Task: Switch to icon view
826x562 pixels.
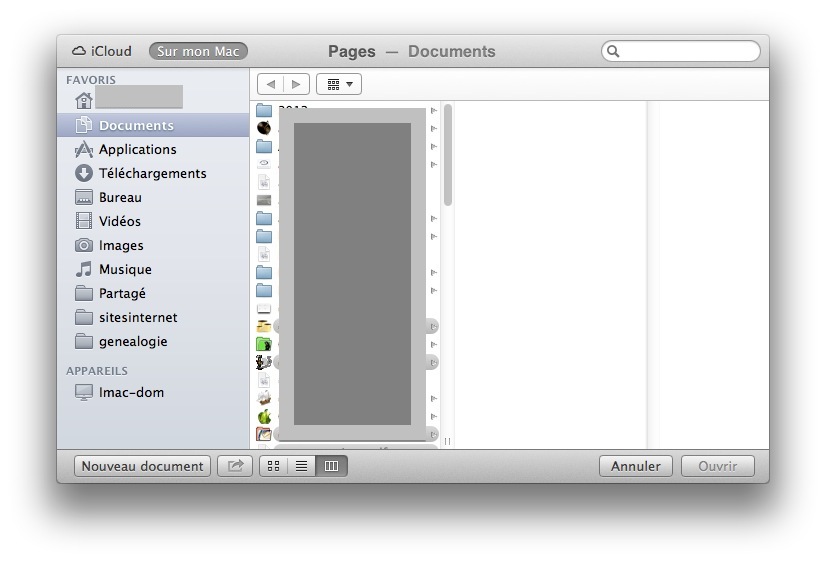Action: 273,466
